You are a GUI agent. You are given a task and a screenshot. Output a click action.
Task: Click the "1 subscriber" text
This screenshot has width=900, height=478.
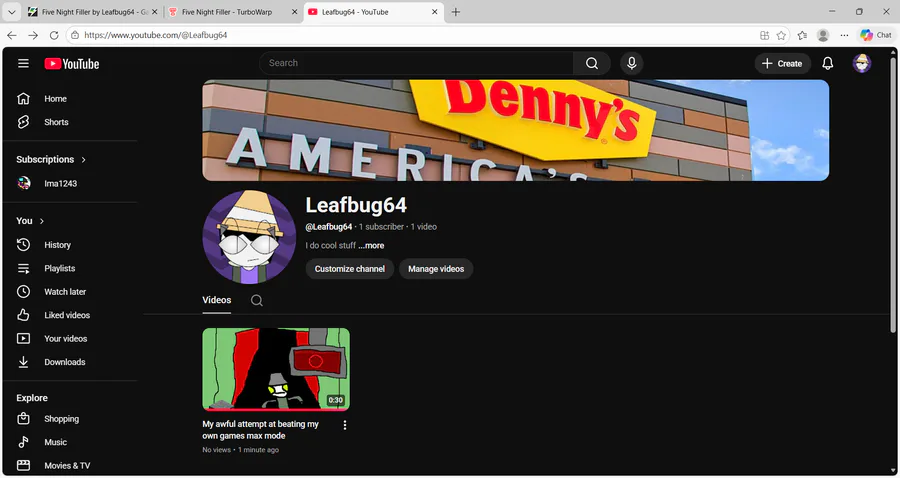[x=381, y=227]
